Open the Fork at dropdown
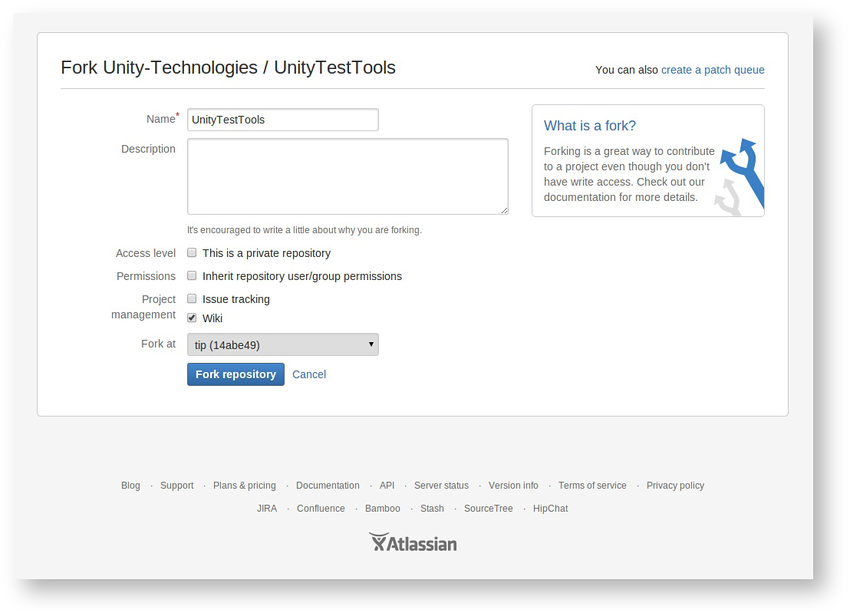Viewport: 850px width, 616px height. click(x=283, y=345)
